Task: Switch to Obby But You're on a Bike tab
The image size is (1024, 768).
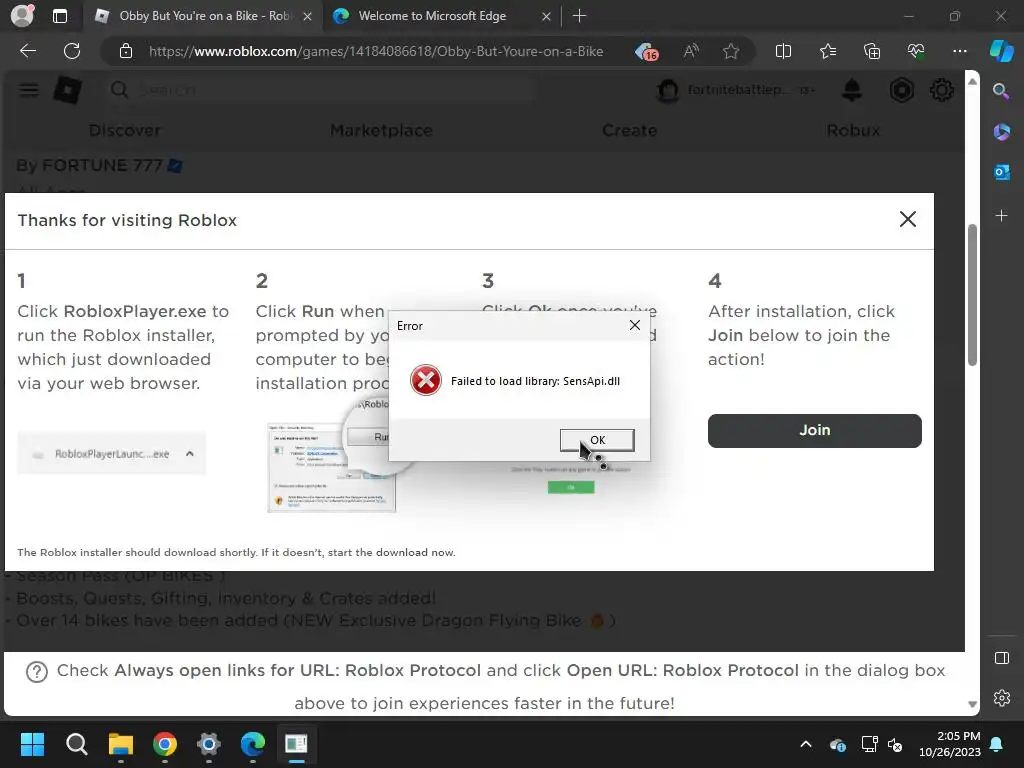Action: tap(202, 16)
